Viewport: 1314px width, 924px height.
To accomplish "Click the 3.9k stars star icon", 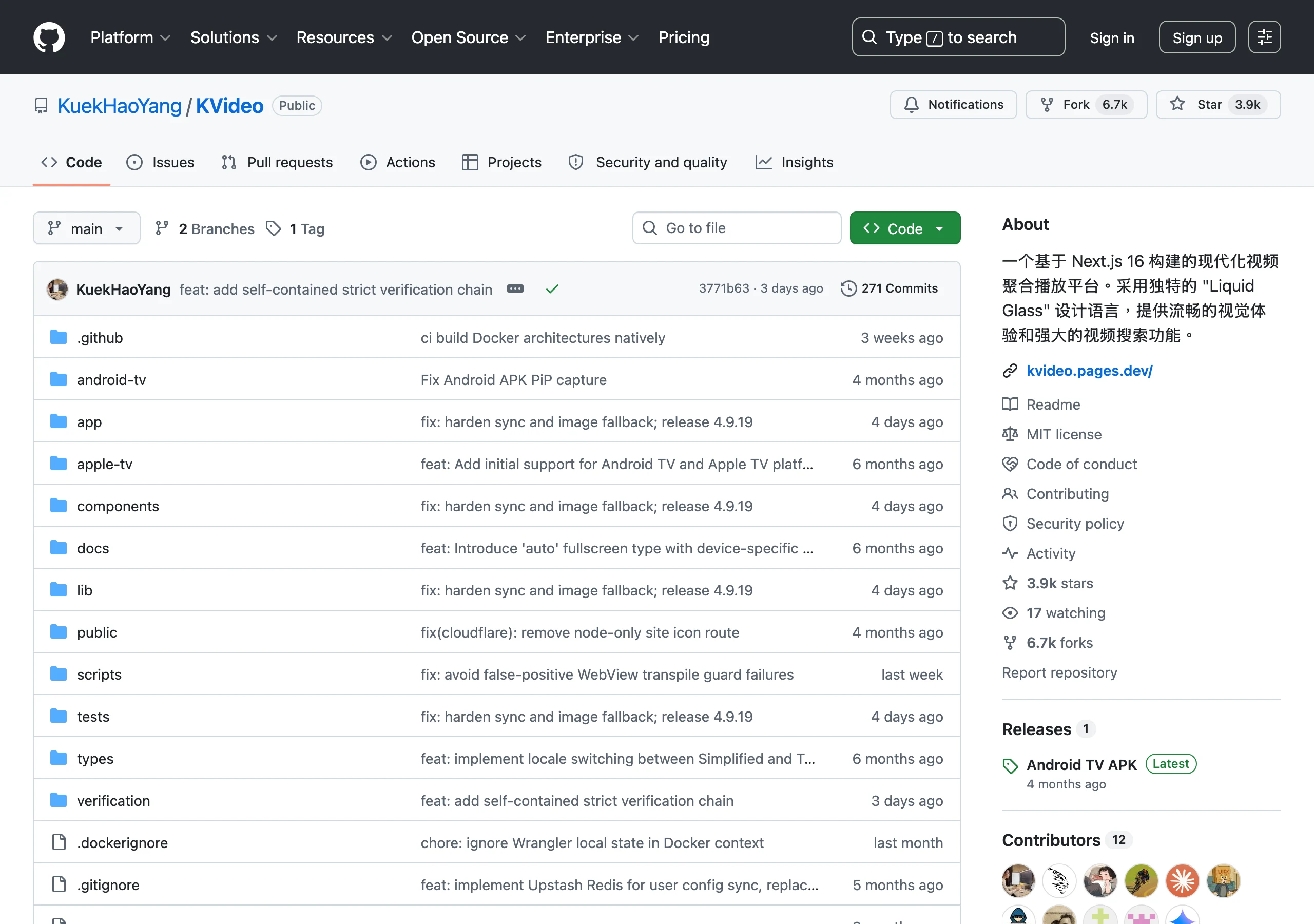I will click(1010, 583).
